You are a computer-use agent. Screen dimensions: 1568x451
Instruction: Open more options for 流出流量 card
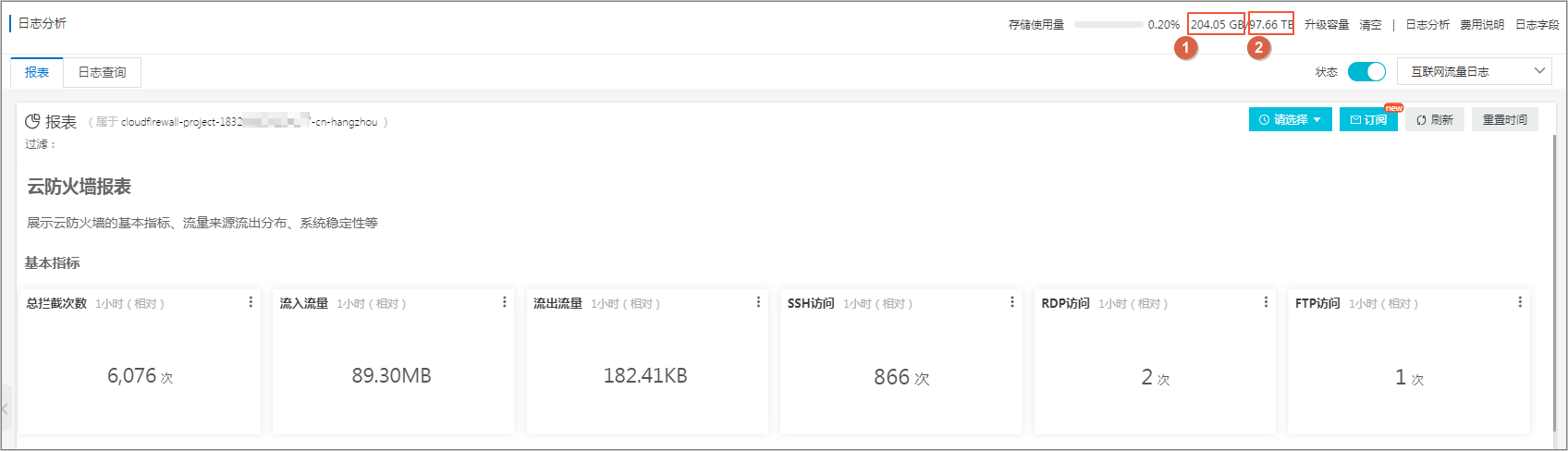pos(758,302)
